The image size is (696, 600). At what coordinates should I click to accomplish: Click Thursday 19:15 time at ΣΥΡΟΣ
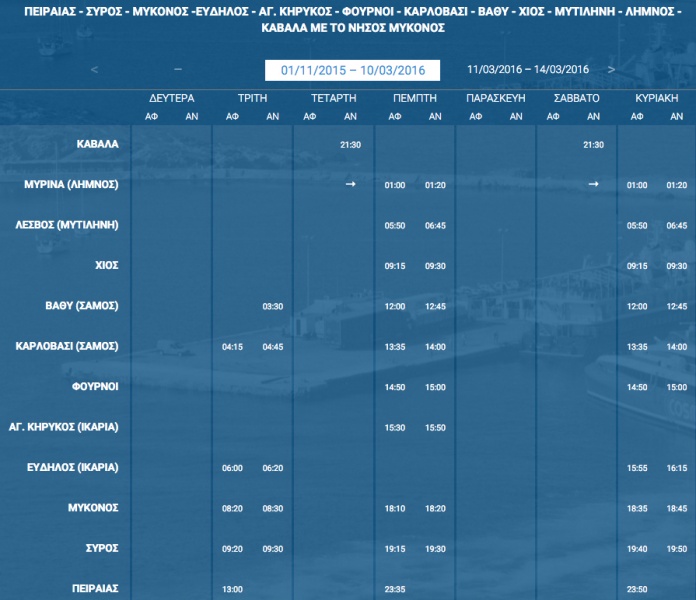[395, 549]
